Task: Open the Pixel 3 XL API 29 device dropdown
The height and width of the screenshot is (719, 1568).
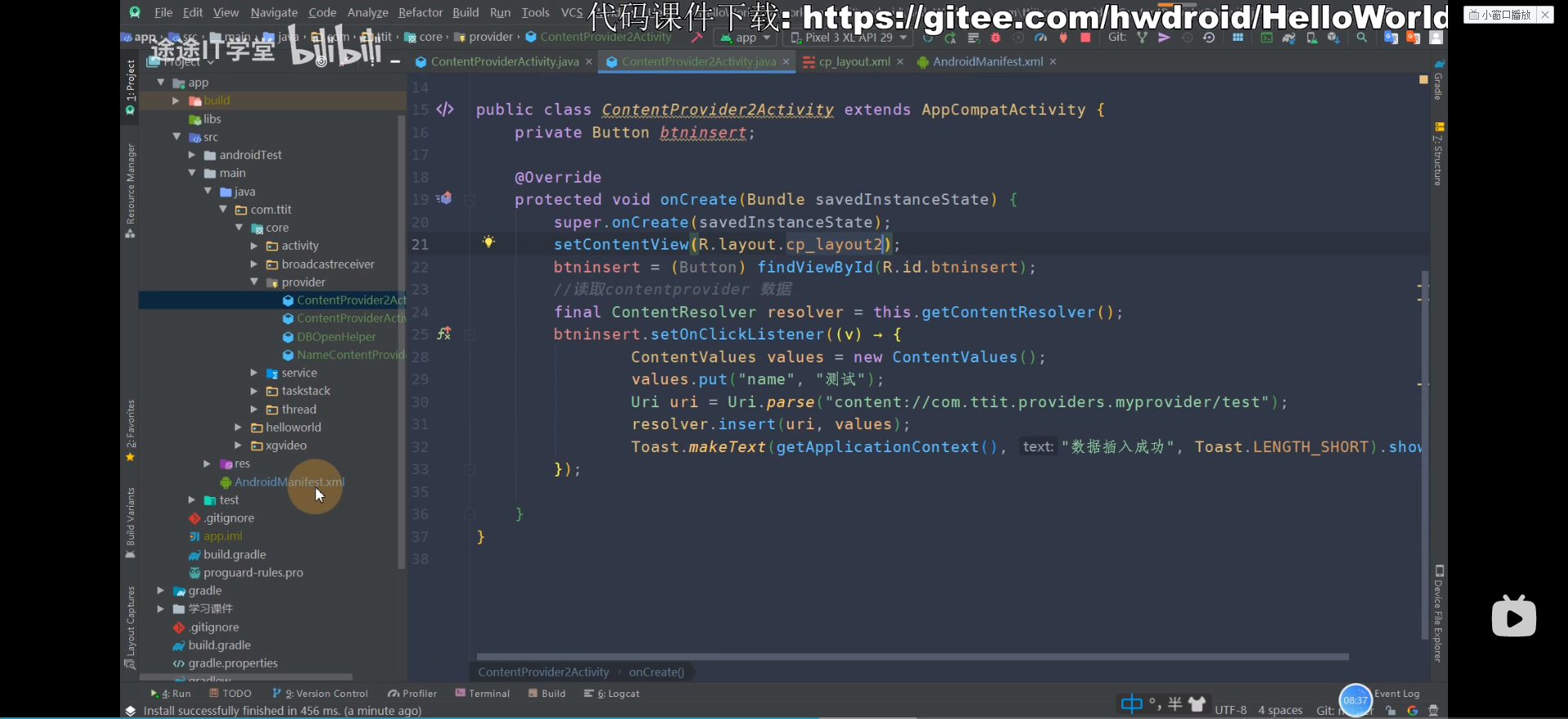Action: 849,38
